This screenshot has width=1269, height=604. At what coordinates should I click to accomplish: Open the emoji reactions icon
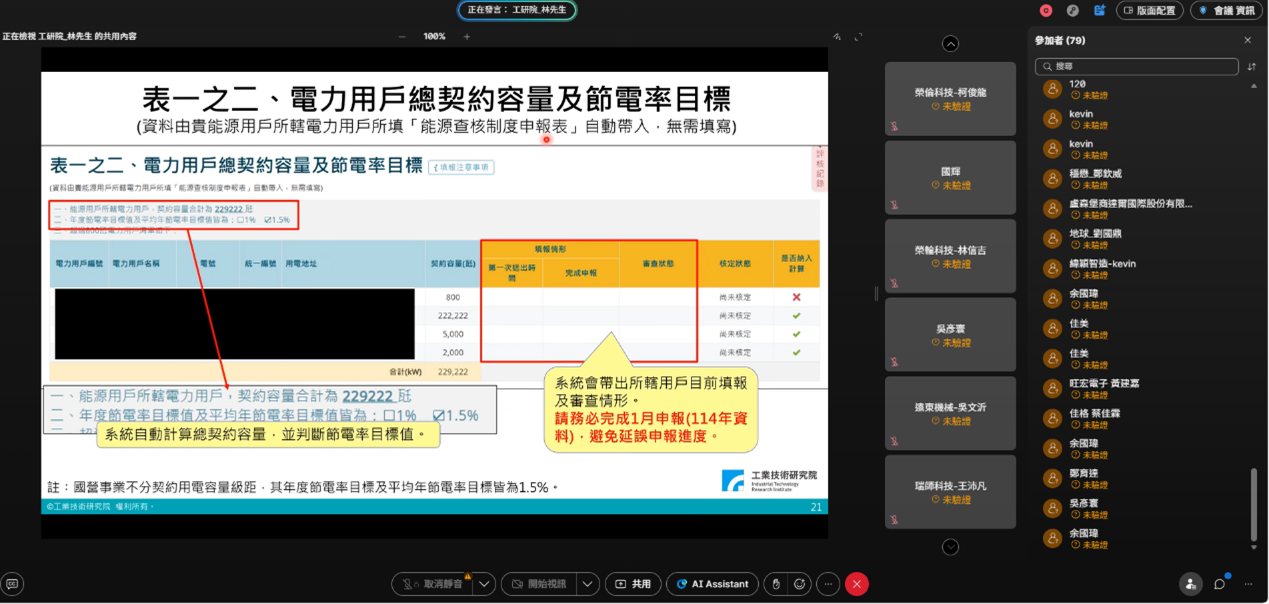click(800, 584)
